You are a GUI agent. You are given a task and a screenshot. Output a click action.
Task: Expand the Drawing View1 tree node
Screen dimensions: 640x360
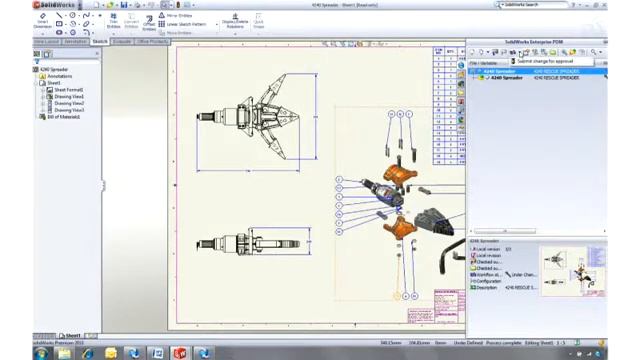[43, 97]
